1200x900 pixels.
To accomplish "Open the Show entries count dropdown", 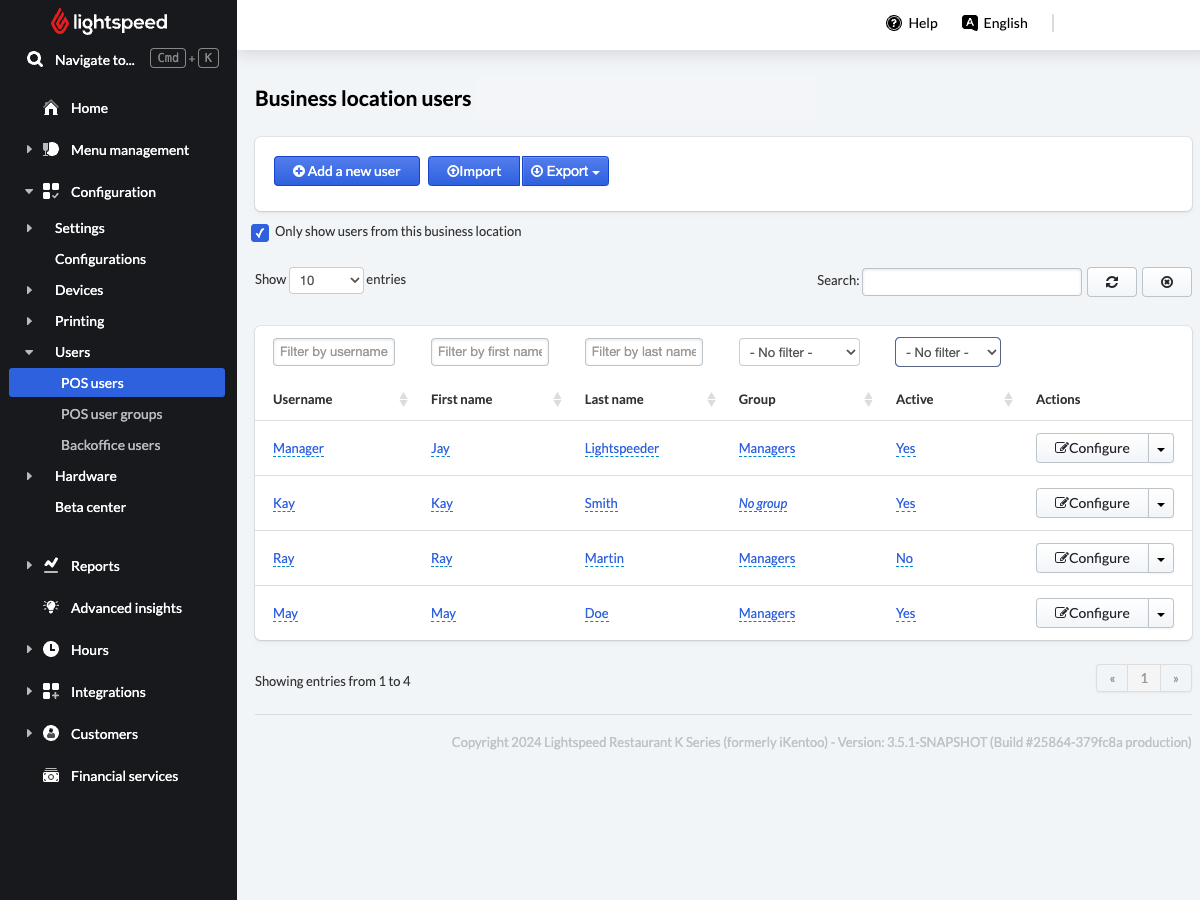I will click(x=326, y=281).
